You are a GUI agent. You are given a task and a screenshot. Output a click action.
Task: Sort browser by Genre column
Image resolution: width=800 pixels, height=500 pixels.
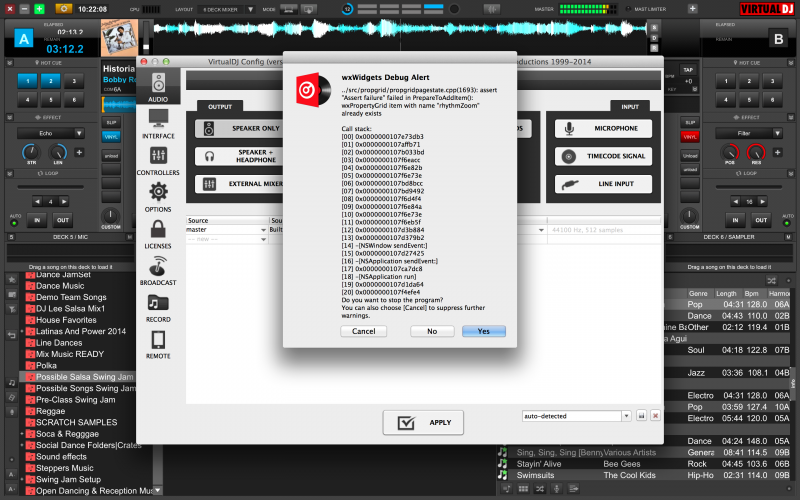click(x=698, y=293)
